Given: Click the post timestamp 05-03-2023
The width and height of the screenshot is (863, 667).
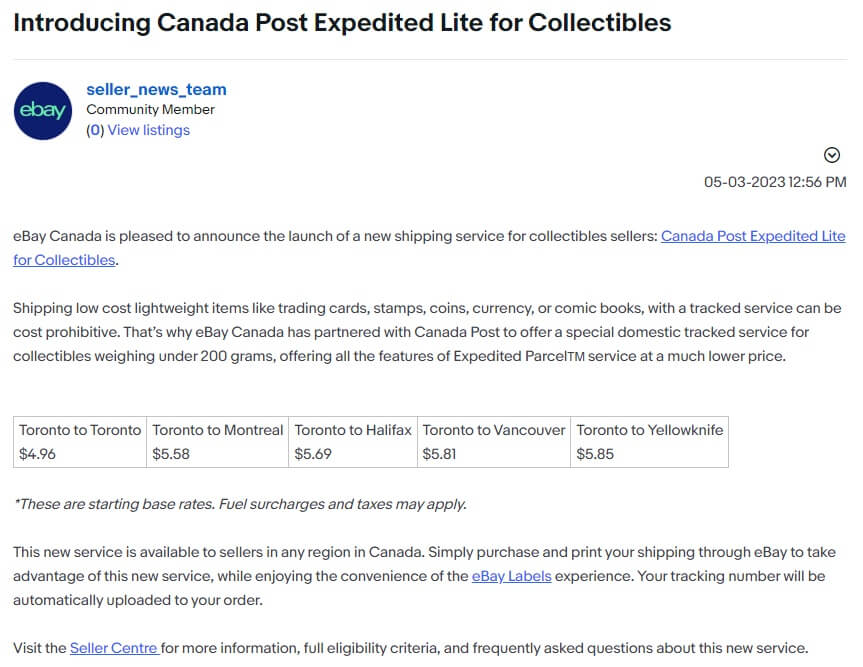Looking at the screenshot, I should pyautogui.click(x=774, y=182).
